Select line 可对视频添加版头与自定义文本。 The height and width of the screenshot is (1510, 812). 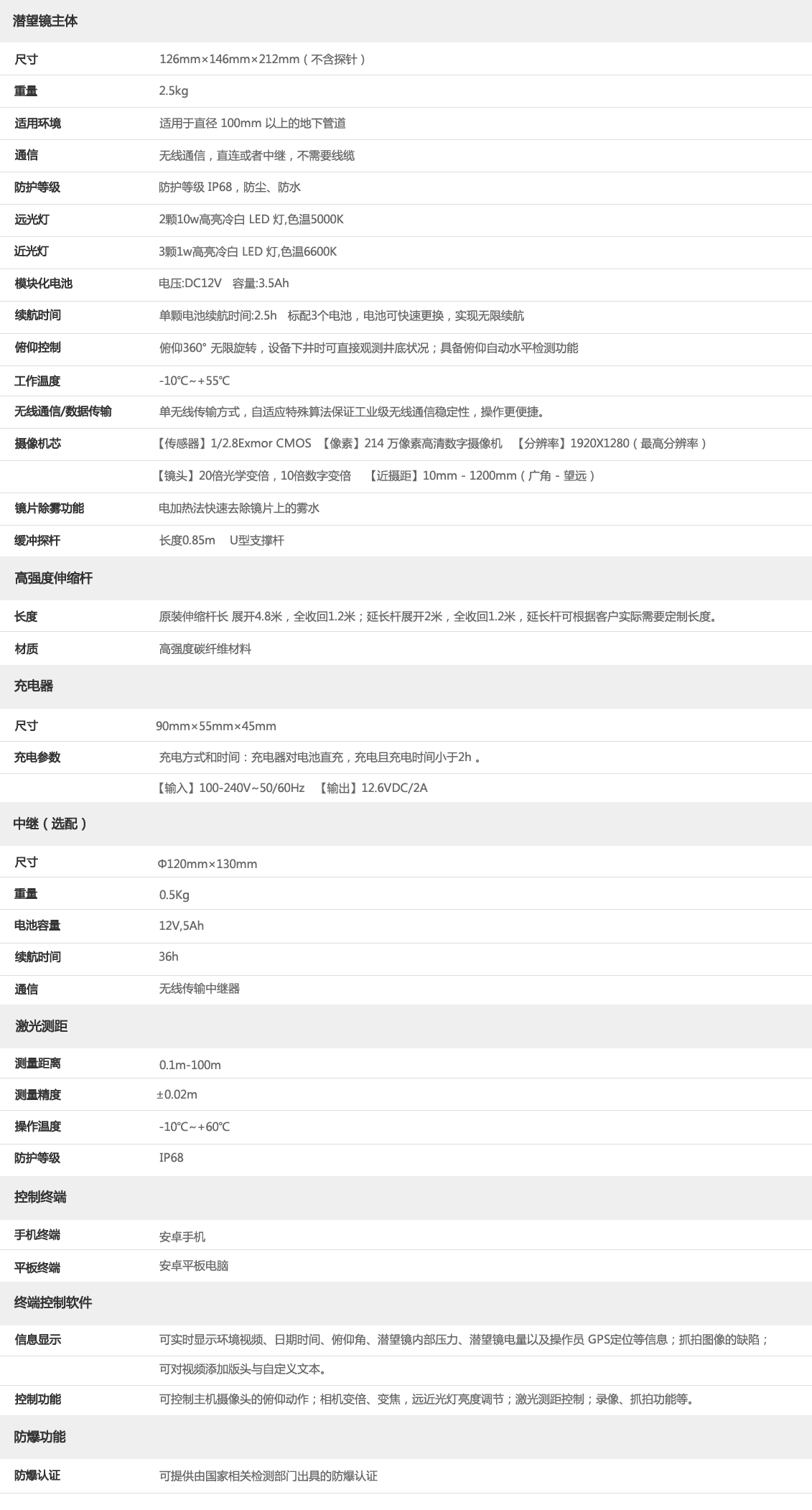[244, 1369]
